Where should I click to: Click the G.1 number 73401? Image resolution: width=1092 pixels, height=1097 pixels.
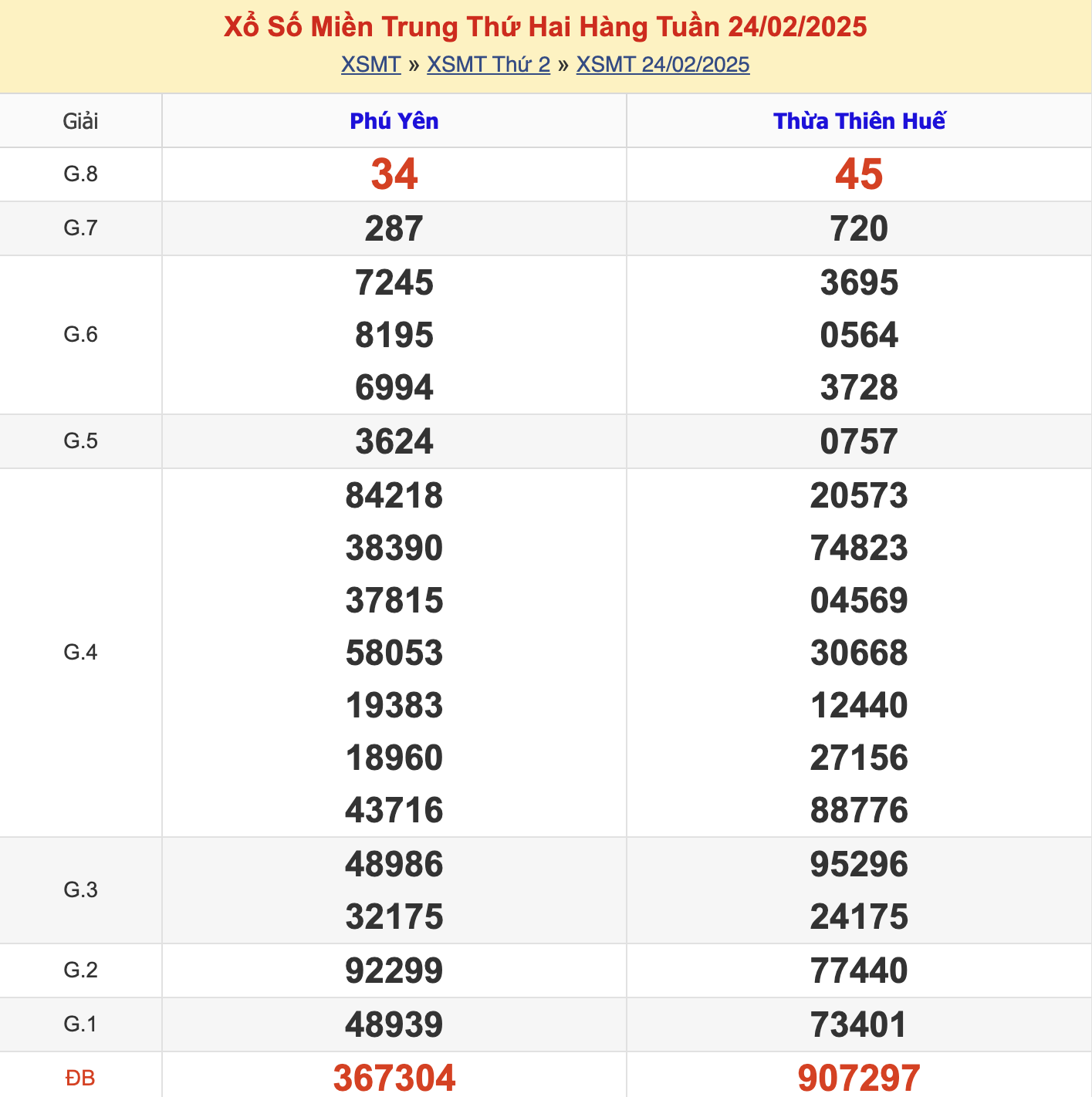point(859,1024)
